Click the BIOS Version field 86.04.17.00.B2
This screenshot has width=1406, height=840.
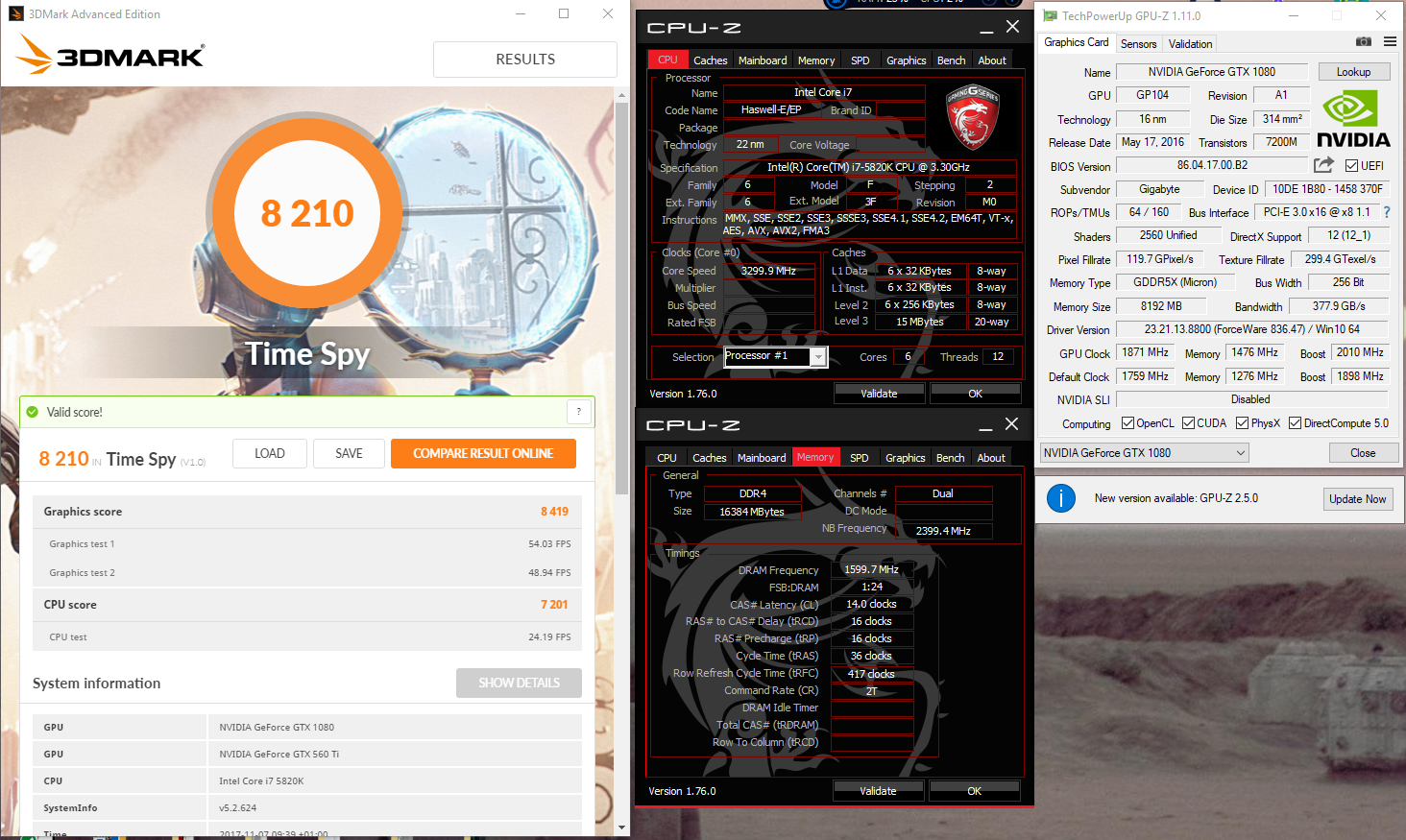(1212, 165)
